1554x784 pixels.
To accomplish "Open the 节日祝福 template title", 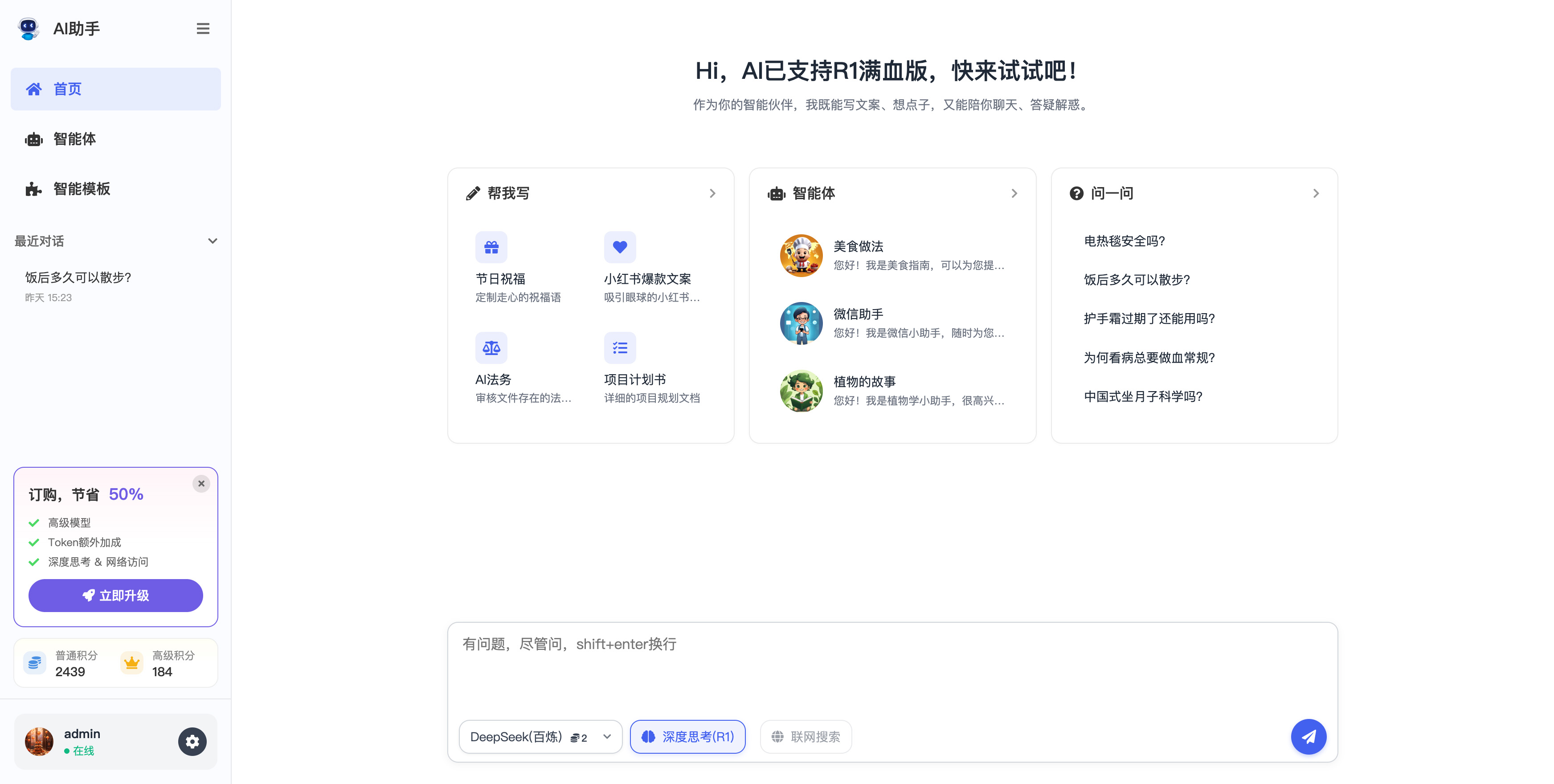I will click(500, 278).
